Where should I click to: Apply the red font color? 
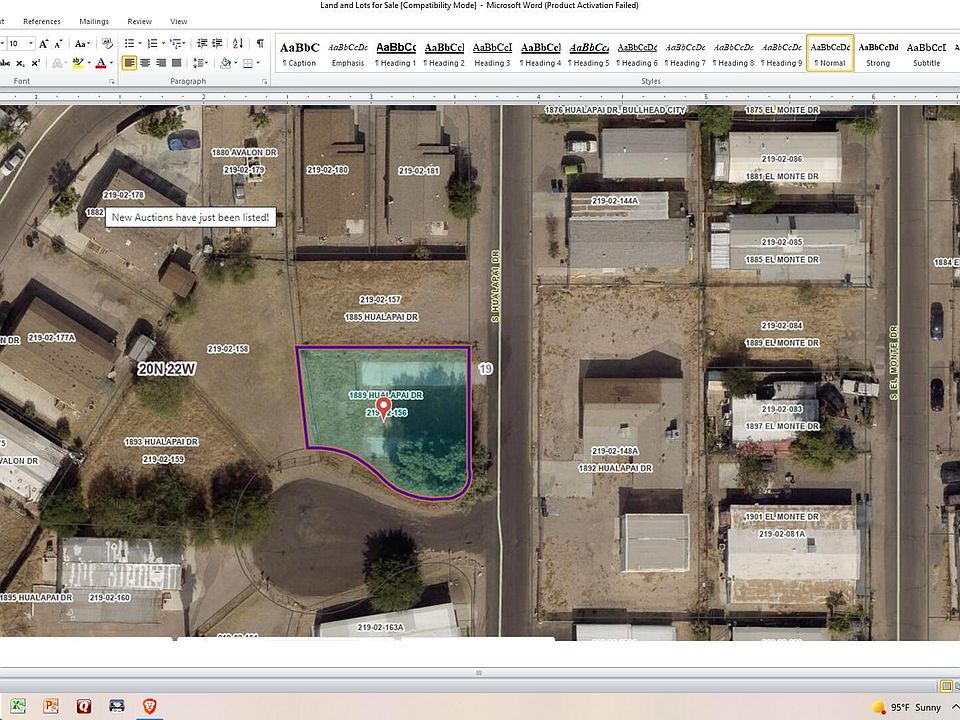(100, 62)
